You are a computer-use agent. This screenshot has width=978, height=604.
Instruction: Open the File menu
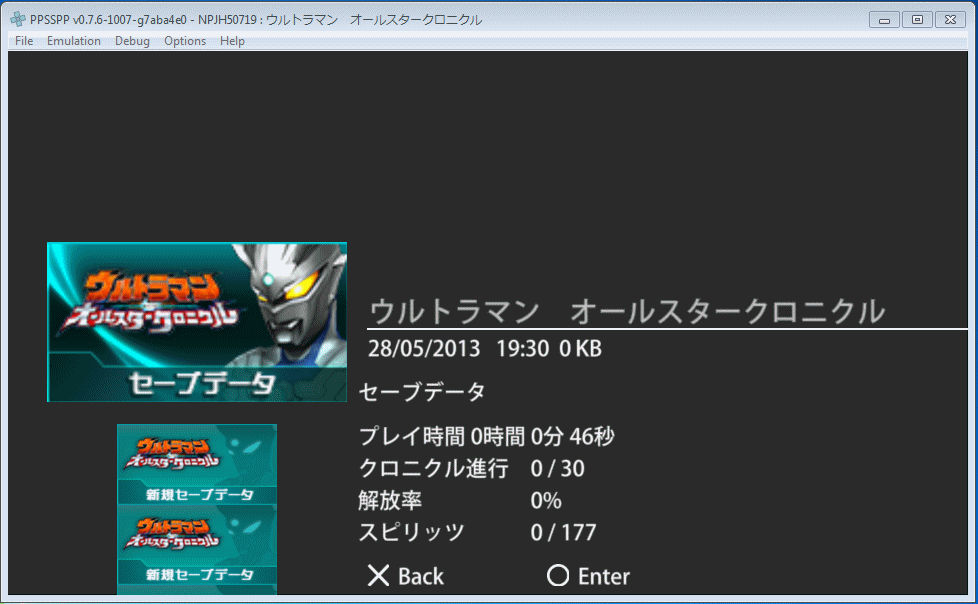tap(24, 41)
